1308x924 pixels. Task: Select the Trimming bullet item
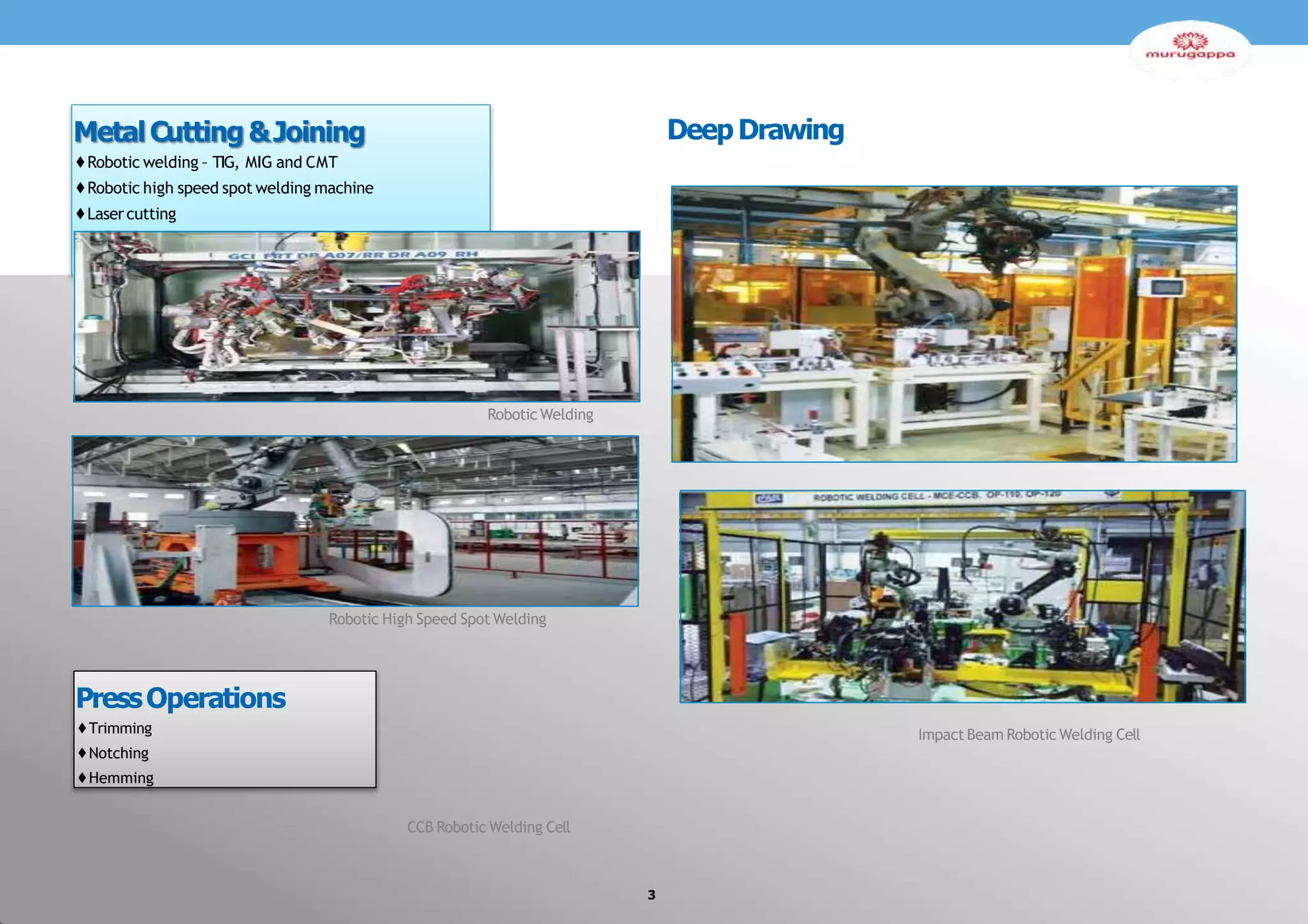coord(120,728)
